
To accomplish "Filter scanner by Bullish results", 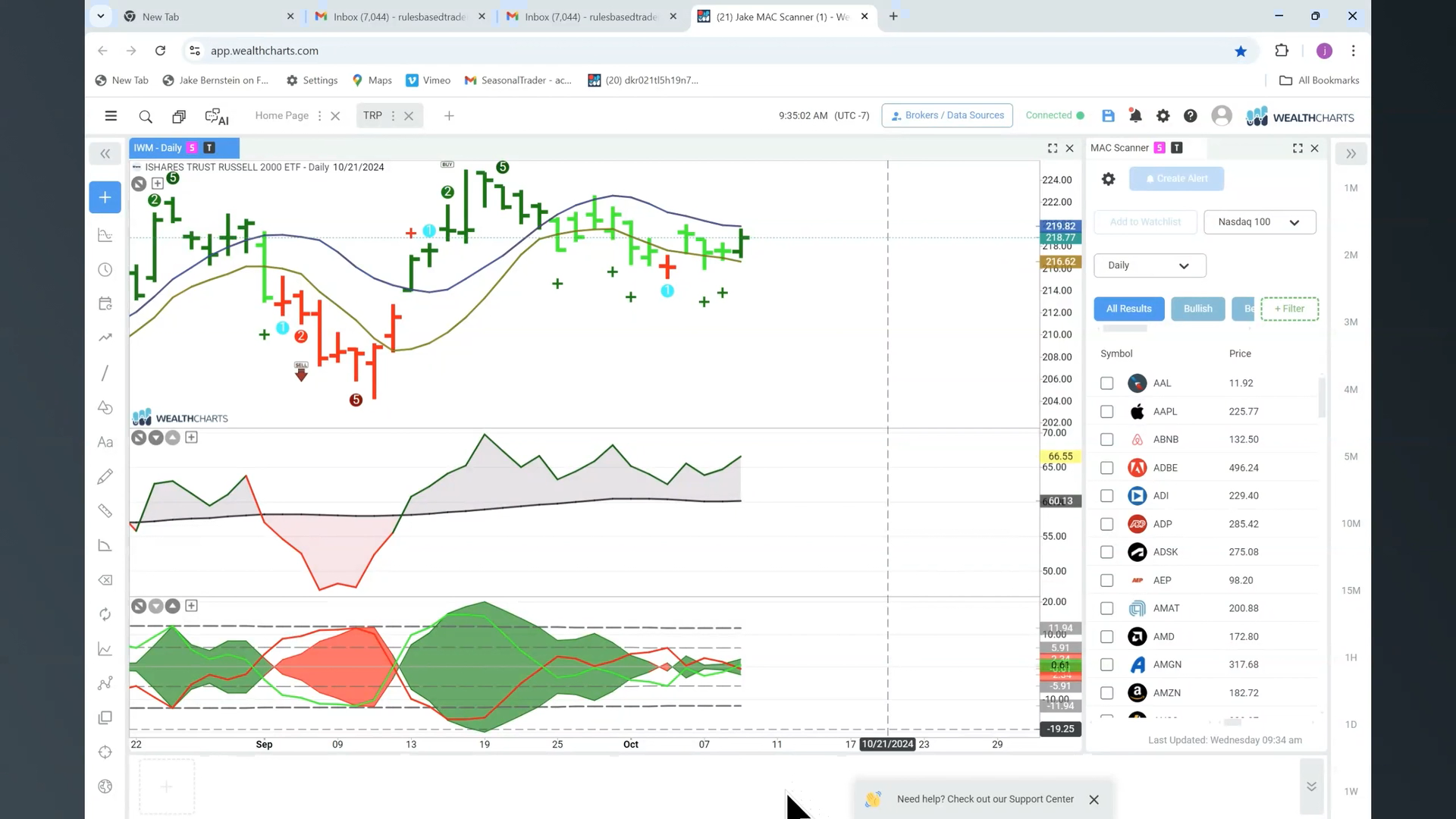I will pos(1198,309).
